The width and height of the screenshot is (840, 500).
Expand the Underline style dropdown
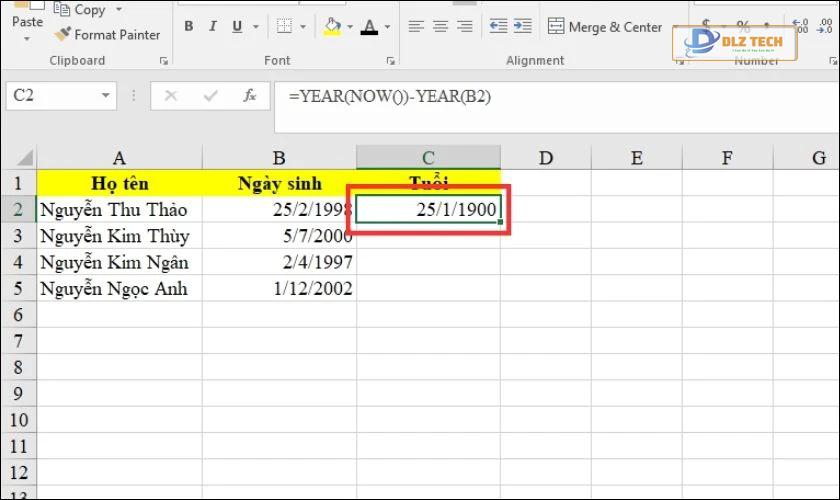pyautogui.click(x=256, y=26)
